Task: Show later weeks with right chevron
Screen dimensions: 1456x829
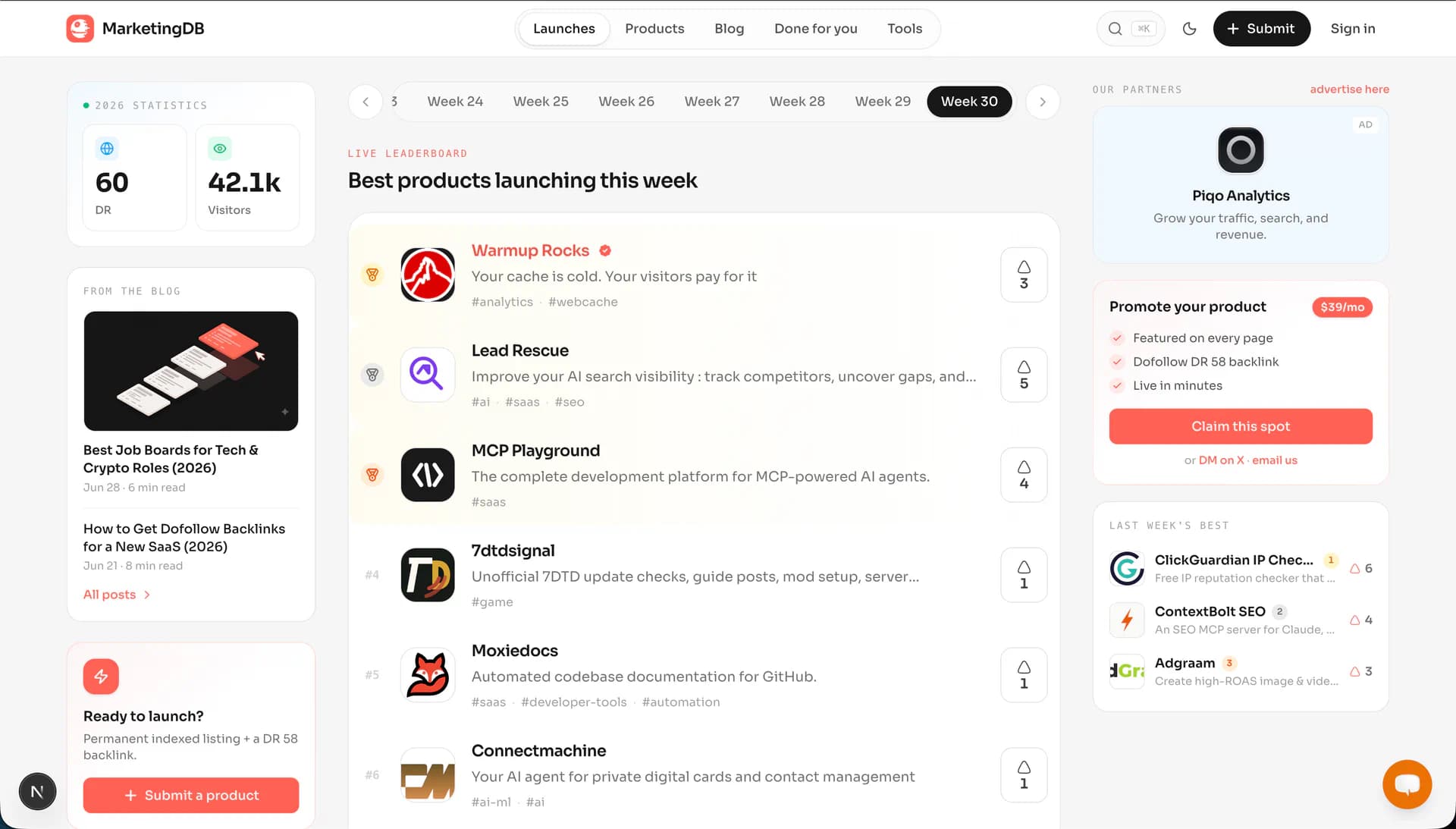Action: [x=1043, y=102]
